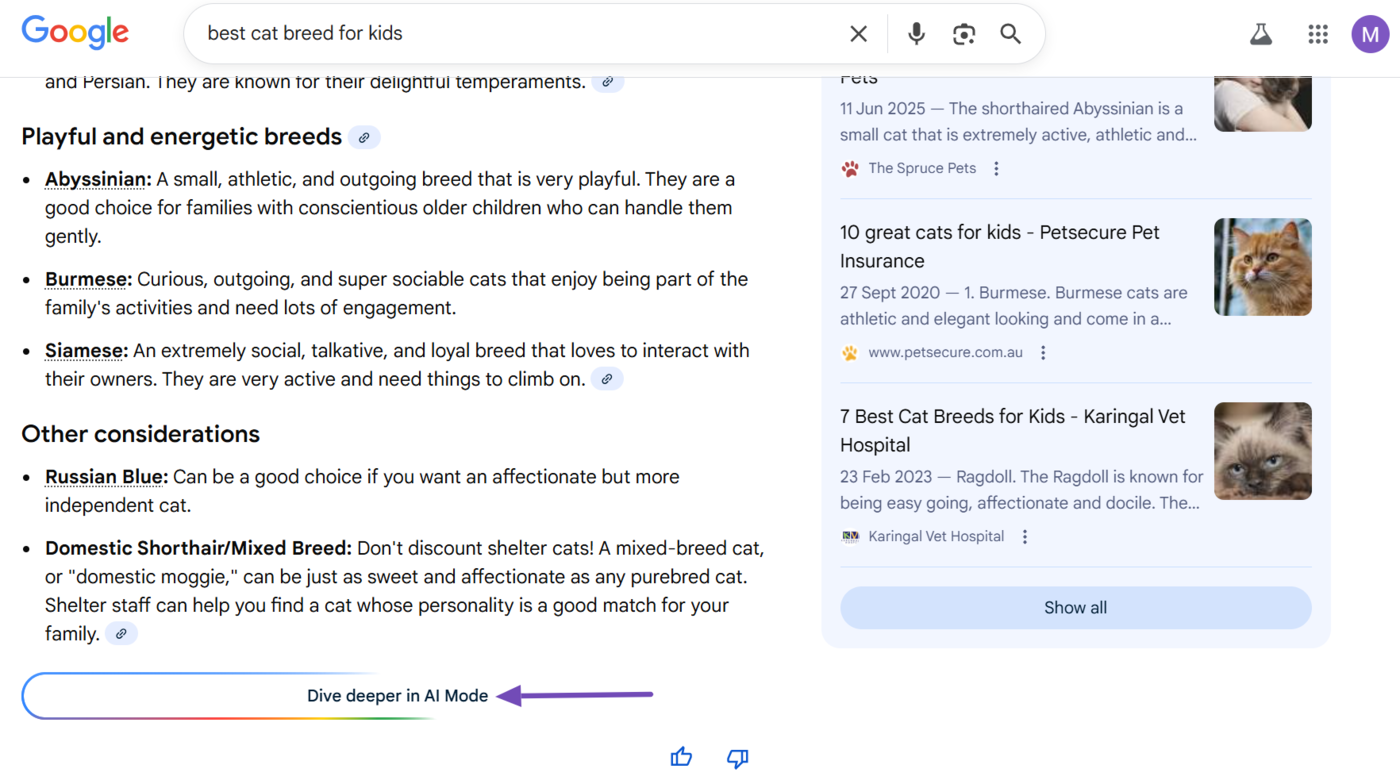Open Google Lens image search
This screenshot has width=1400, height=784.
963,33
